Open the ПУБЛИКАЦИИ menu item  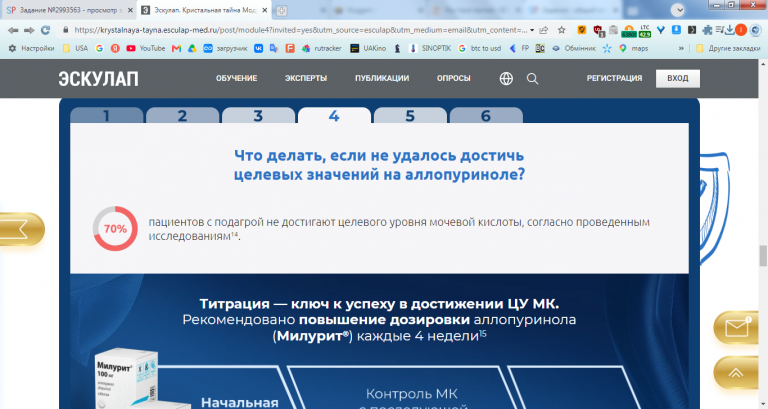click(x=382, y=78)
